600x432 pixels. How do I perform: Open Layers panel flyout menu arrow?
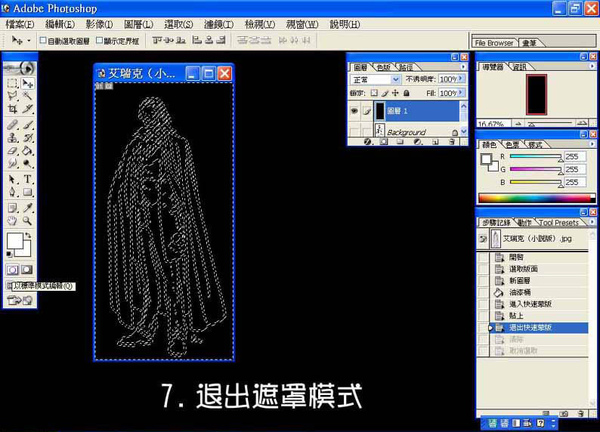point(463,67)
